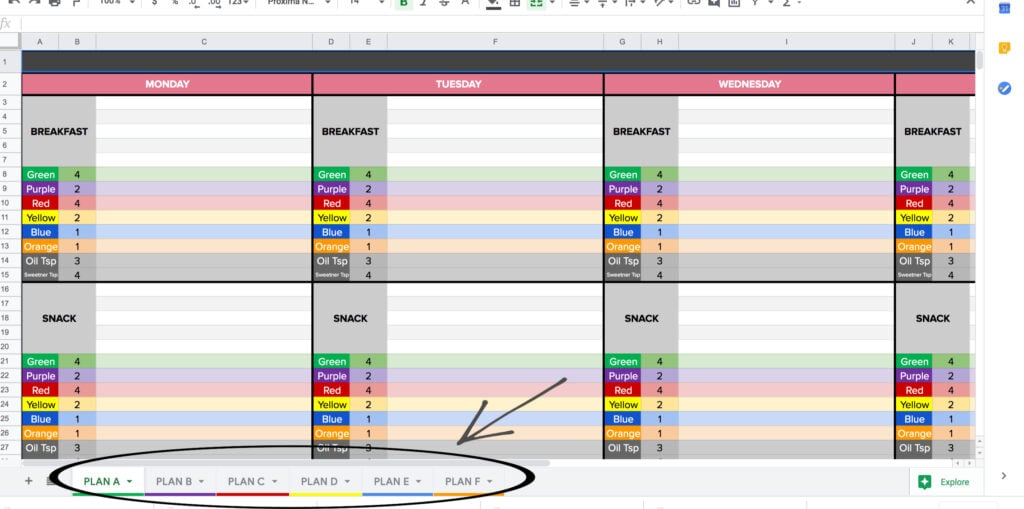Select the BREAKFAST cell under WEDNESDAY
Viewport: 1024px width, 509px height.
pyautogui.click(x=641, y=131)
